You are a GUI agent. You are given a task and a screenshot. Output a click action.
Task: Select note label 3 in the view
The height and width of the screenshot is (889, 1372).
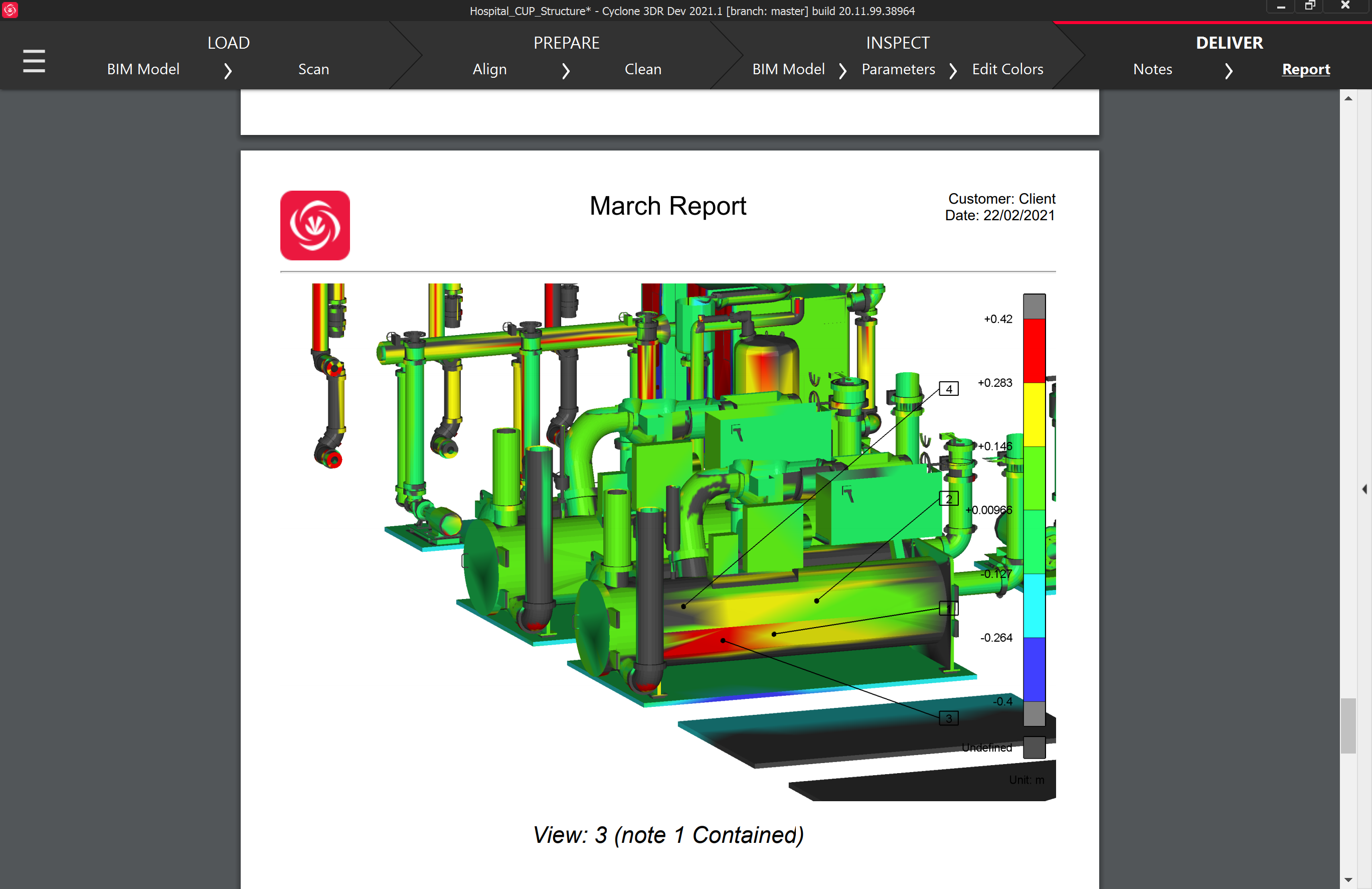(948, 718)
